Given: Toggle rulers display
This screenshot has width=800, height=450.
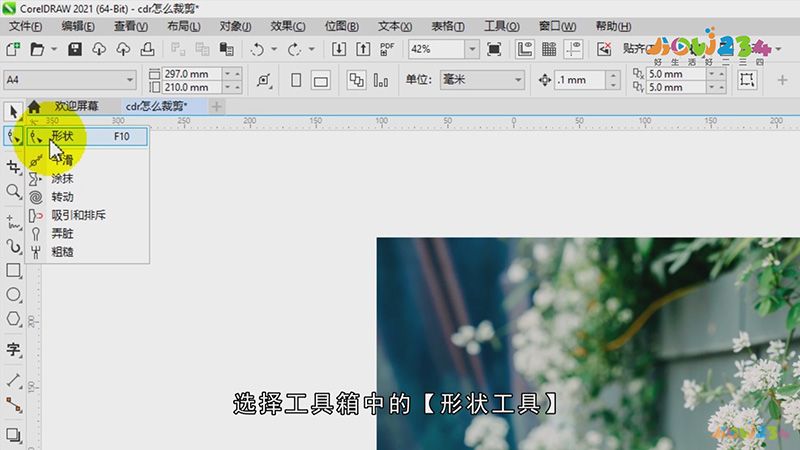Looking at the screenshot, I should click(524, 49).
